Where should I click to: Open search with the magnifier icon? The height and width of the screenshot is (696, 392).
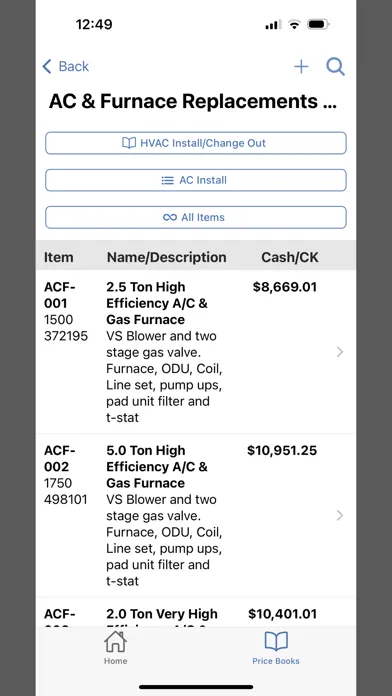pos(335,67)
